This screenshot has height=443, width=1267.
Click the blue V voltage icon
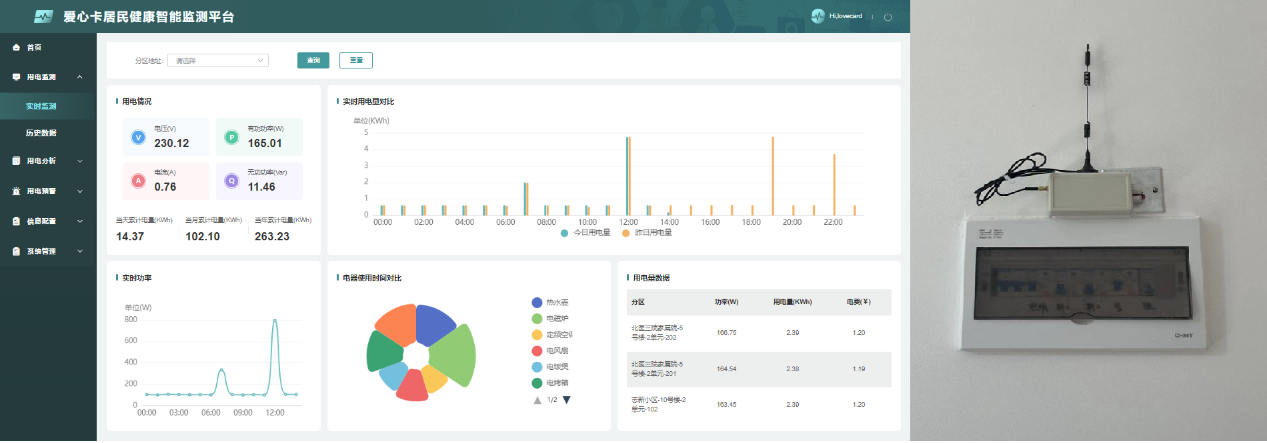point(139,137)
